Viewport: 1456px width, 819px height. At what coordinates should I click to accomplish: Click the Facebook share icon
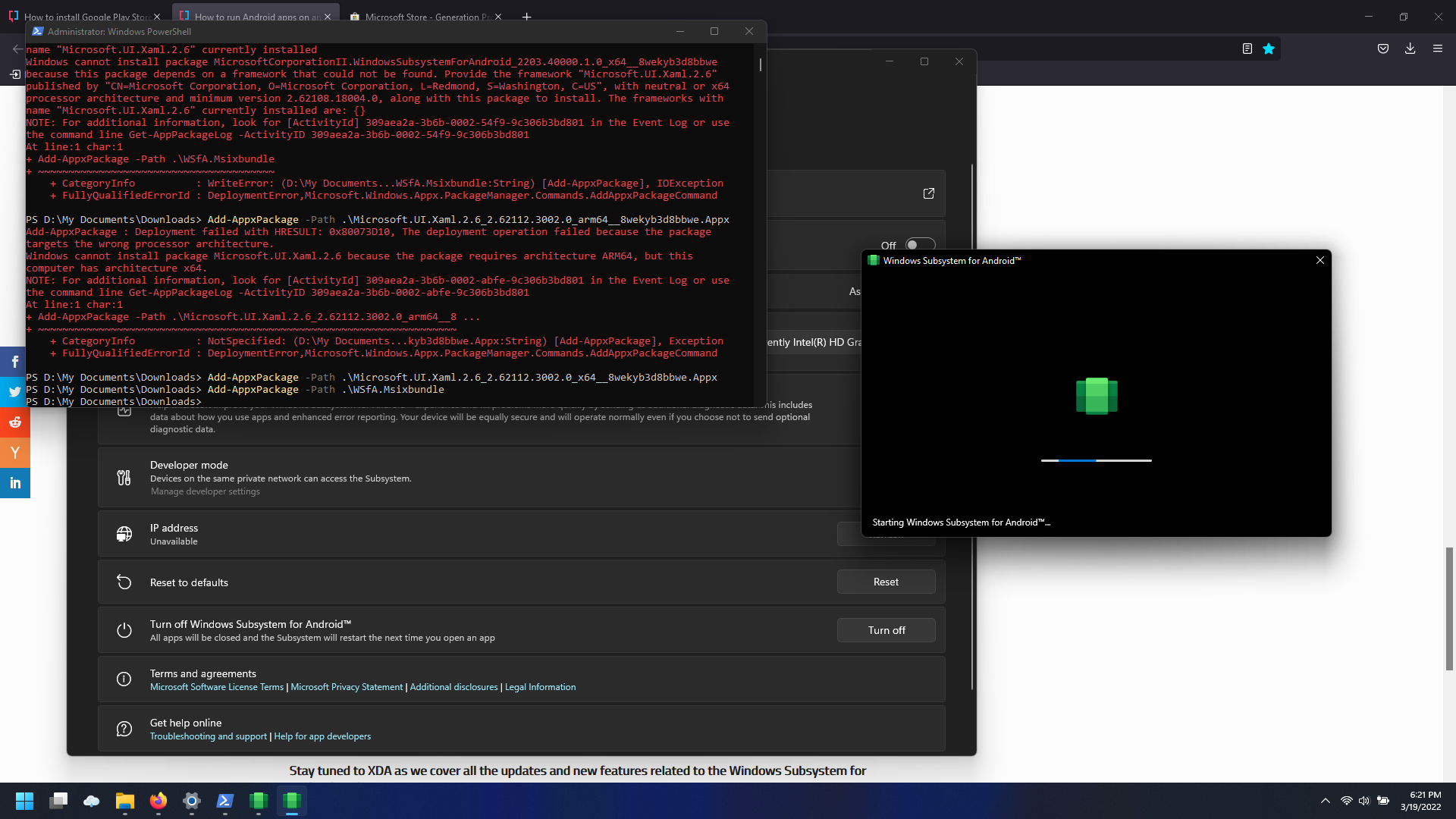14,362
